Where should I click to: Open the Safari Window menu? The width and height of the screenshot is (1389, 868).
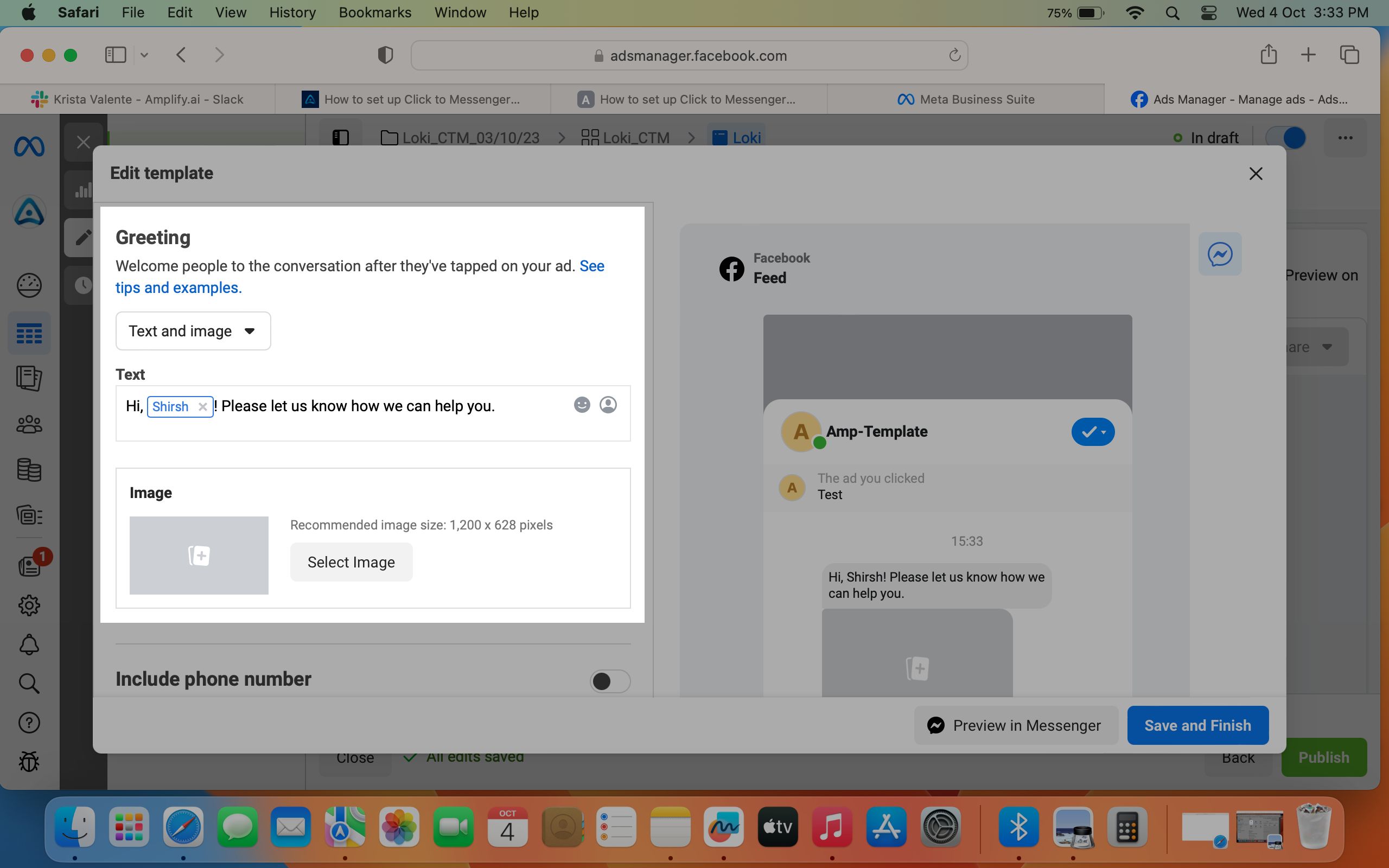pyautogui.click(x=460, y=12)
